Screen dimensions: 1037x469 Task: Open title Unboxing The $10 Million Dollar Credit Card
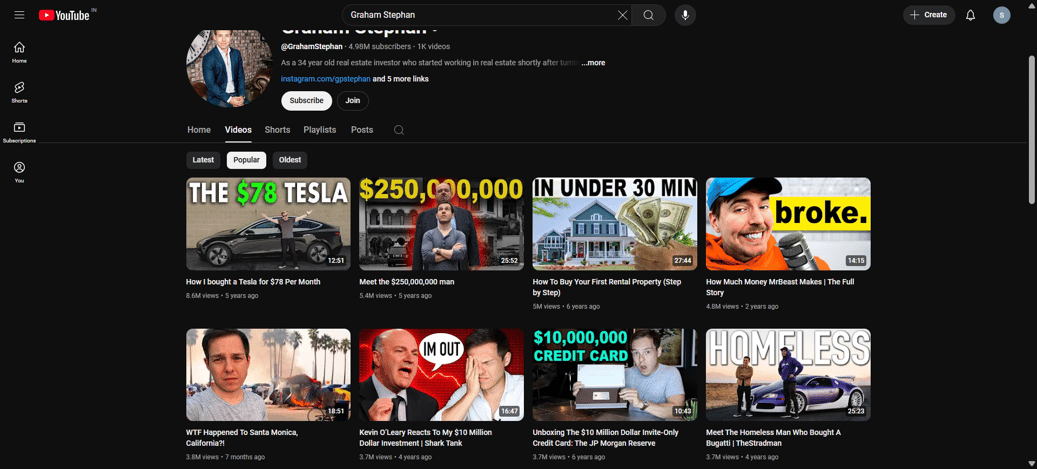tap(605, 437)
